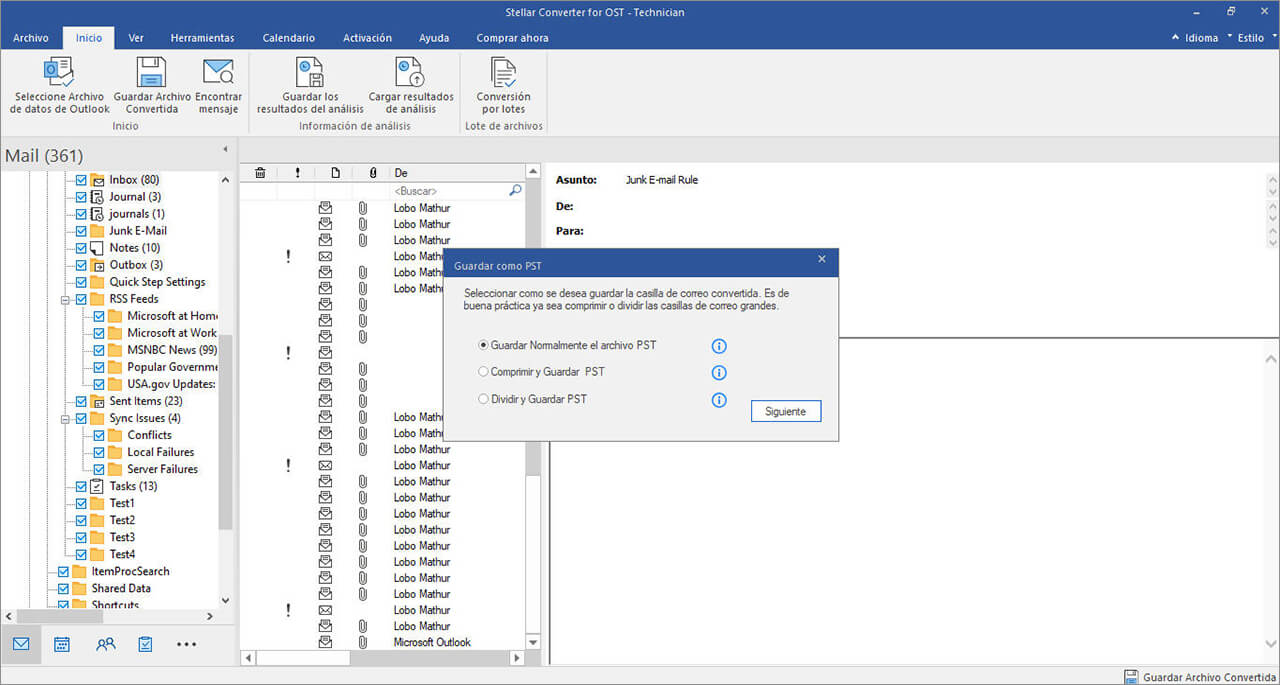This screenshot has height=685, width=1280.
Task: Collapse the Mail folder pane arrow
Action: point(225,149)
